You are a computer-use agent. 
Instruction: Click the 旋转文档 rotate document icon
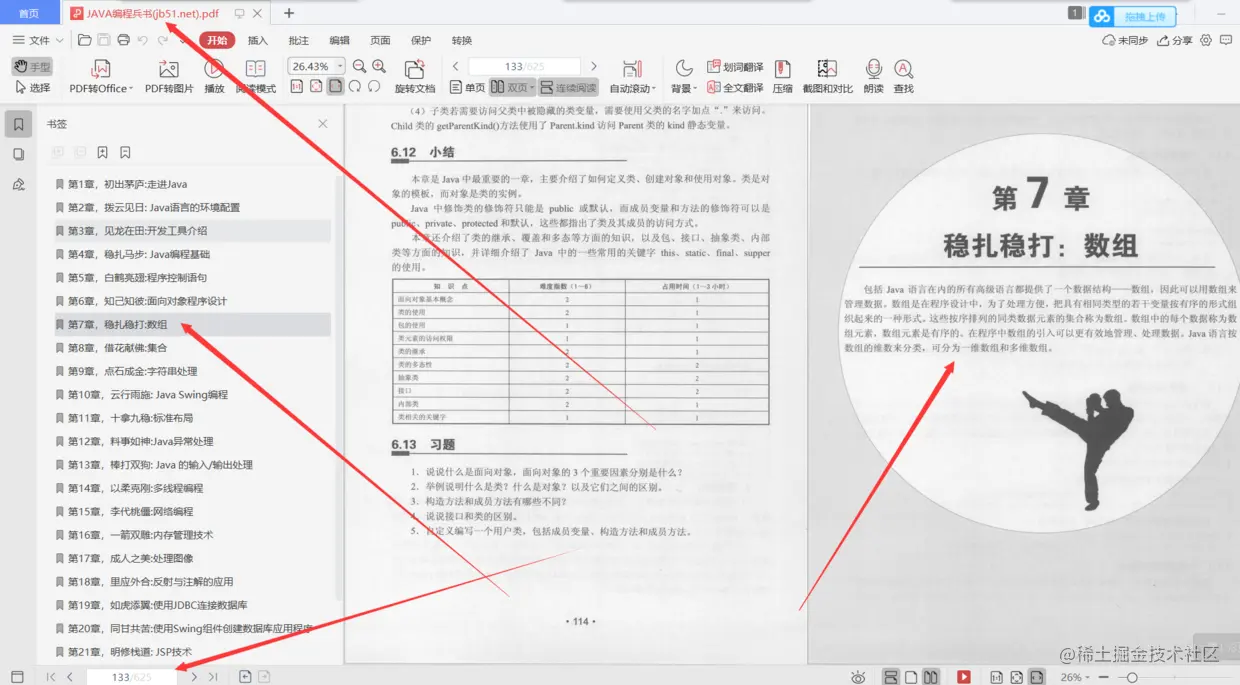coord(415,69)
